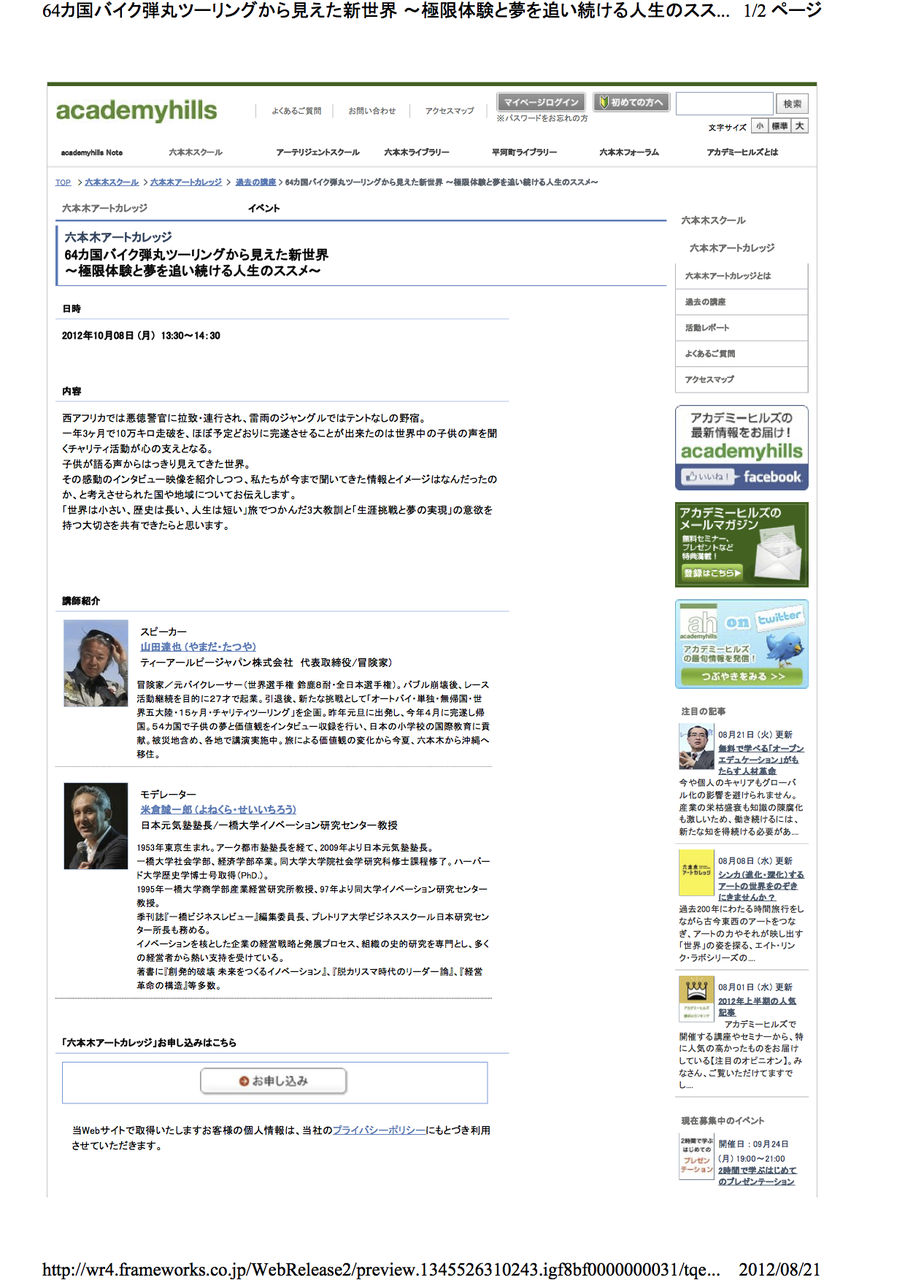Open the 六本木スクール navigation item
Viewport: 905px width, 1280px height.
pos(196,153)
